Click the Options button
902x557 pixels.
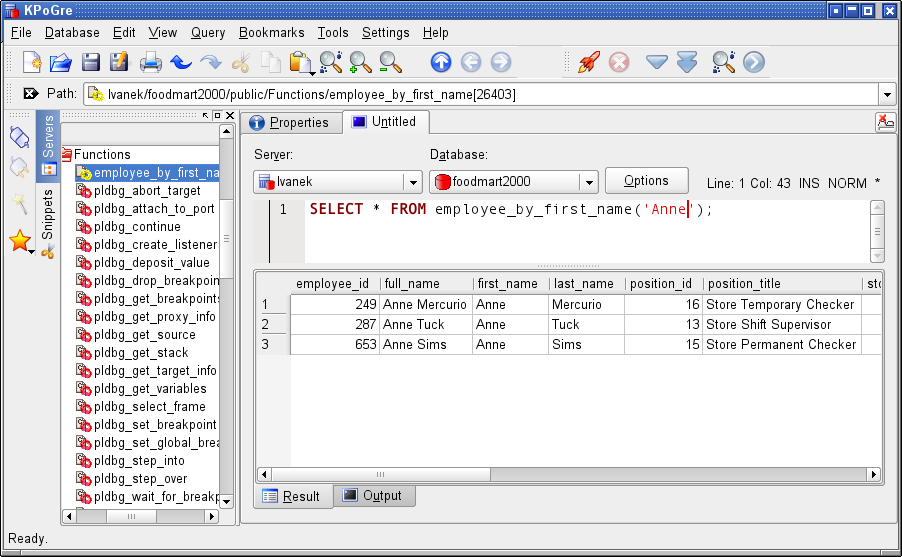646,181
